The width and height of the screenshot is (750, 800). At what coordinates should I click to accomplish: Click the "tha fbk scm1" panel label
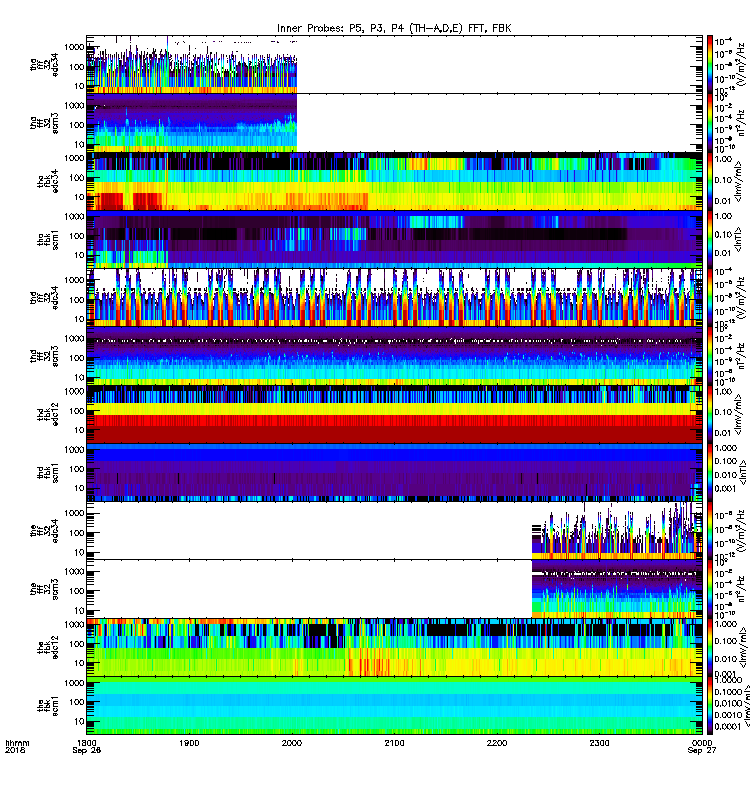[x=48, y=240]
